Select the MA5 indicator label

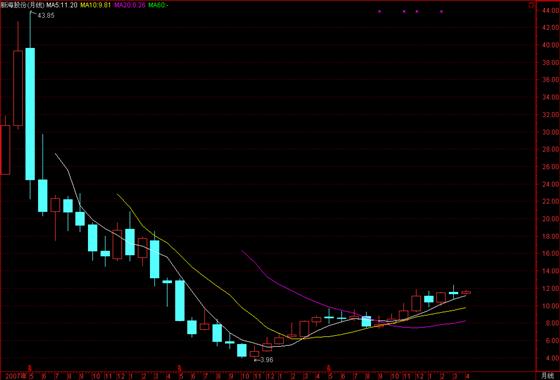pyautogui.click(x=61, y=5)
